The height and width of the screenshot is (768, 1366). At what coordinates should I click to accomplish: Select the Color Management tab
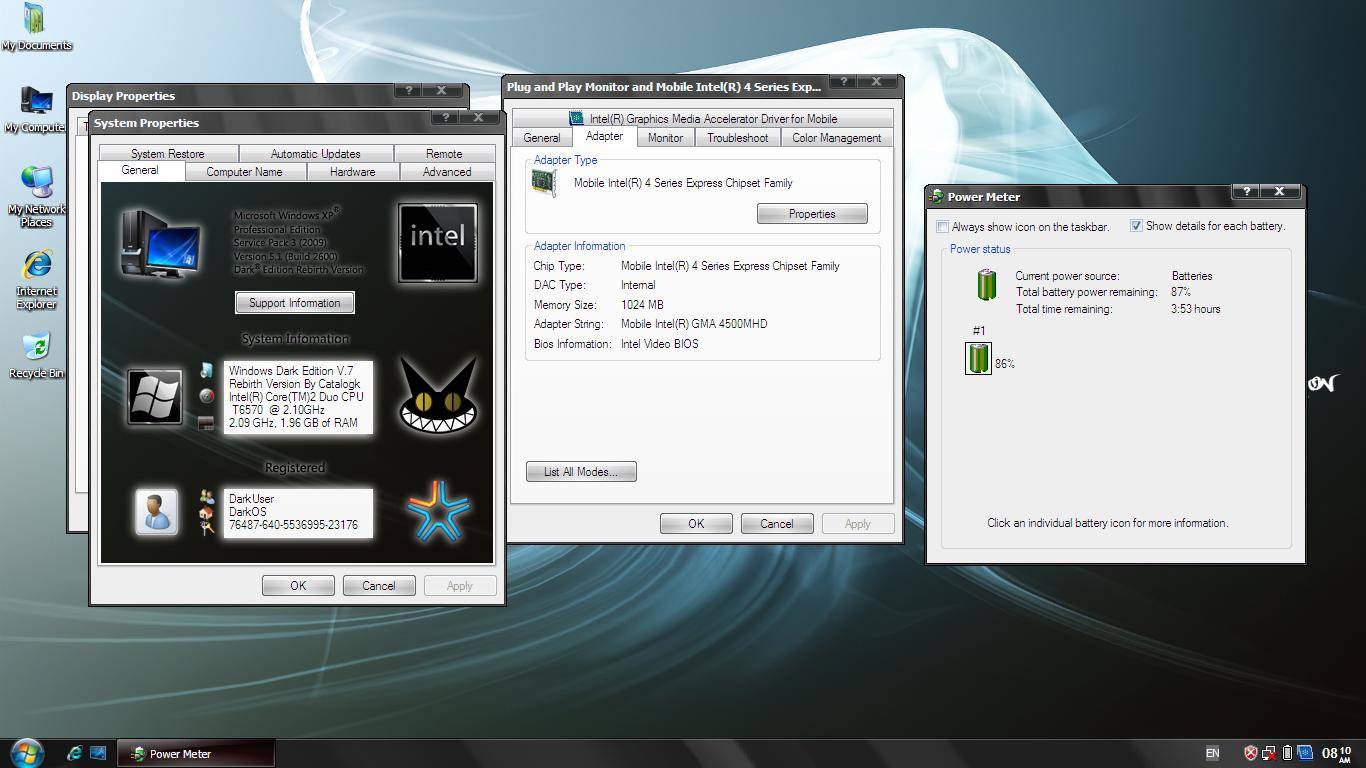click(x=836, y=138)
